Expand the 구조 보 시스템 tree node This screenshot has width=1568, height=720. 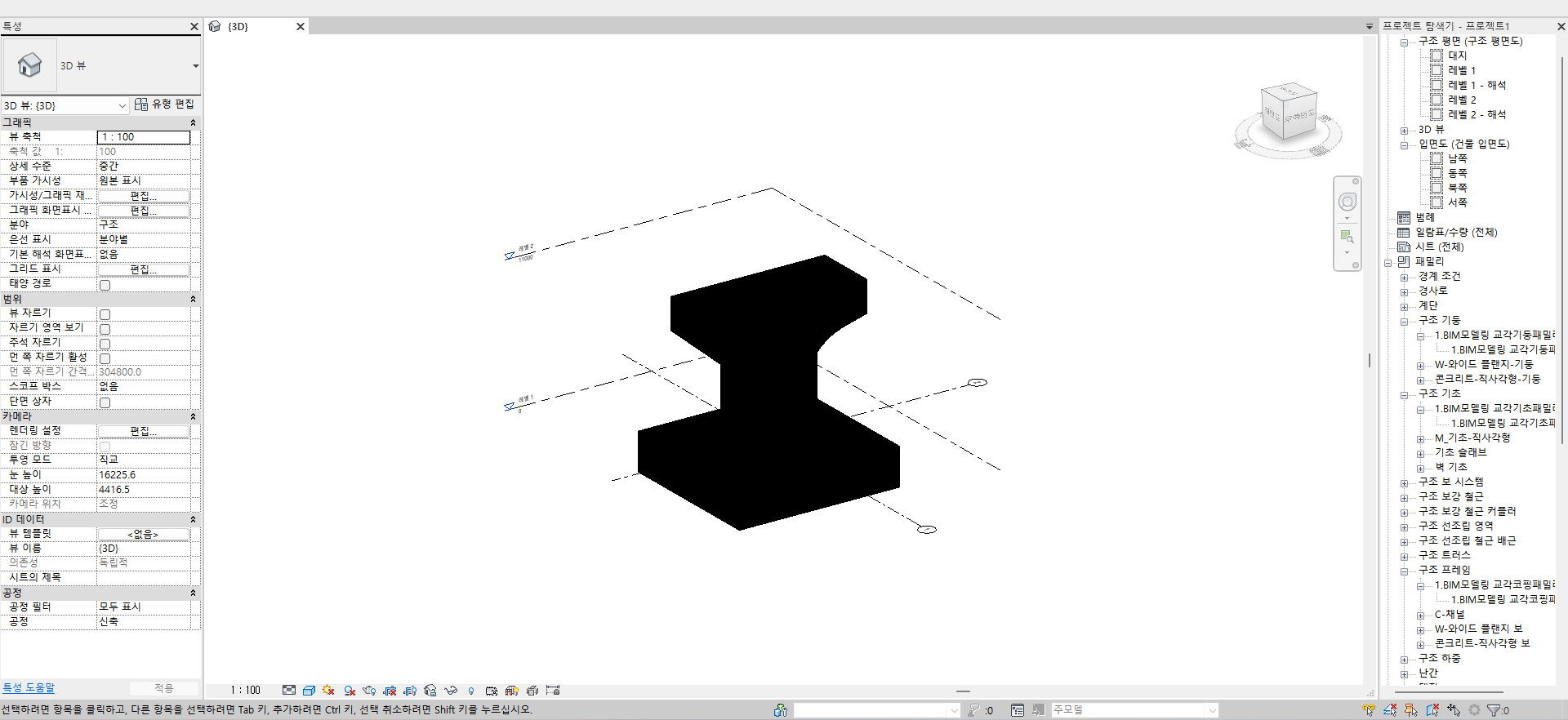click(1404, 482)
